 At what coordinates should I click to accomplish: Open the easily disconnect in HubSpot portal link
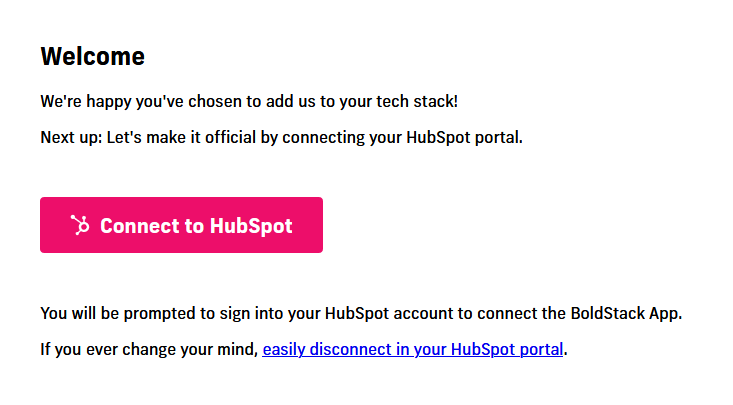coord(413,350)
